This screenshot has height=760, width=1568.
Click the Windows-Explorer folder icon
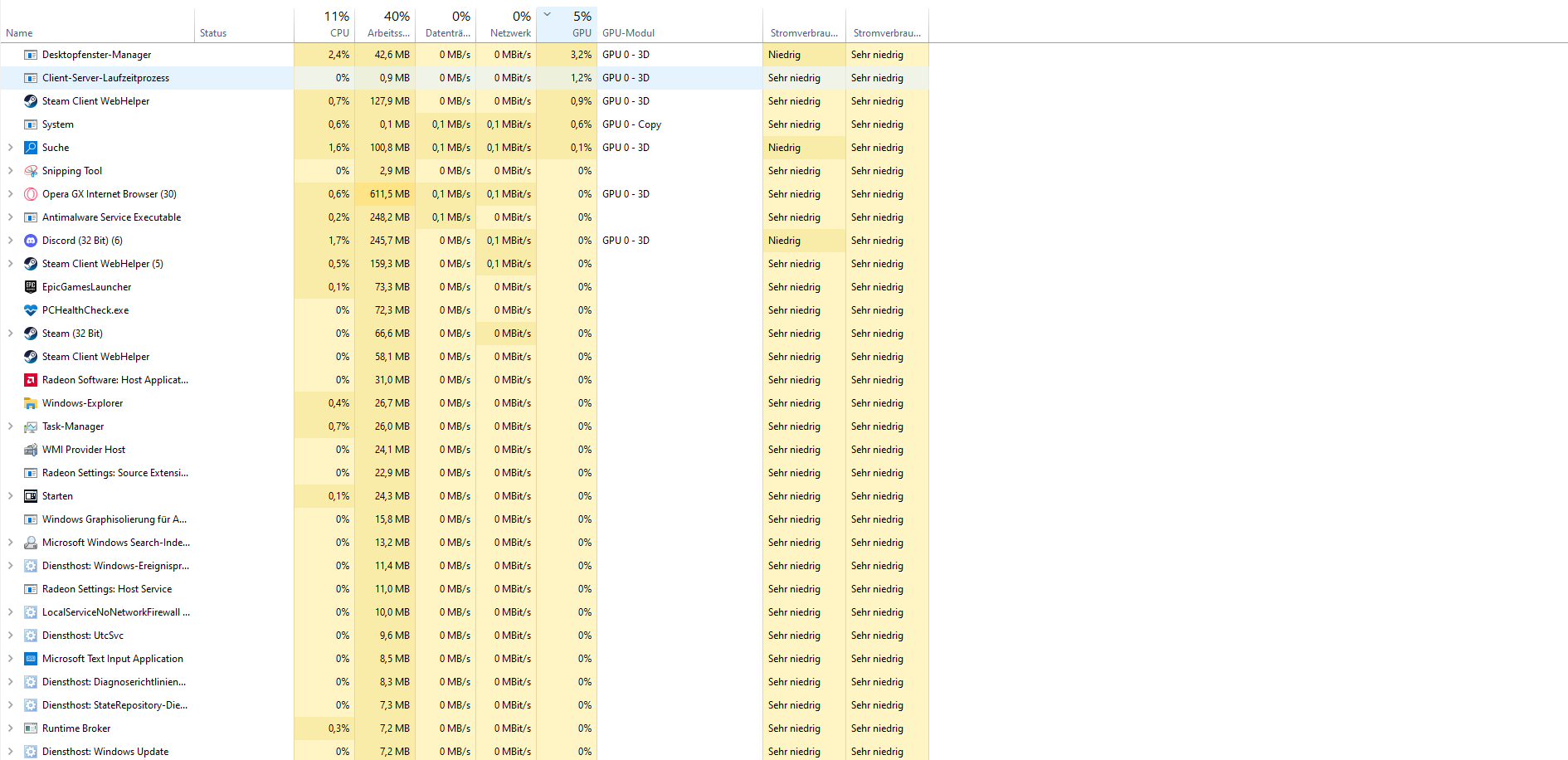31,403
